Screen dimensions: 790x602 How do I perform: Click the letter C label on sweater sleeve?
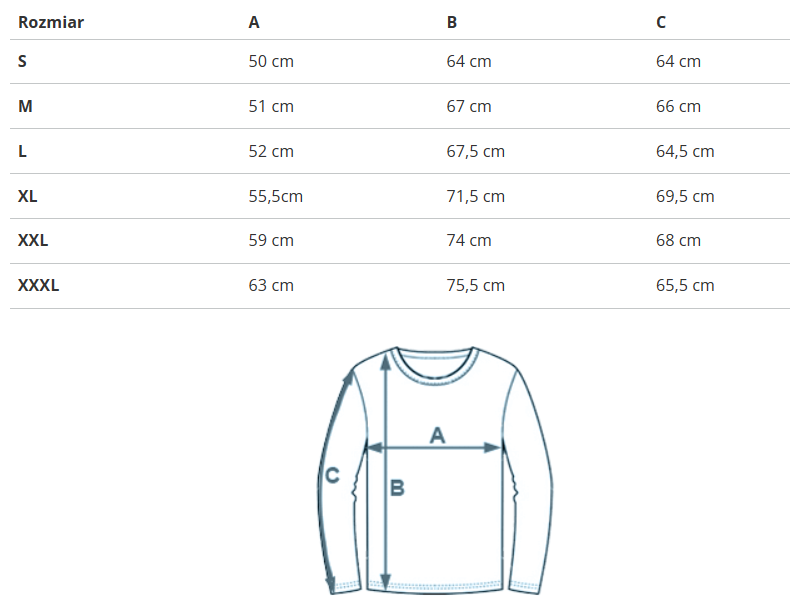tap(333, 476)
